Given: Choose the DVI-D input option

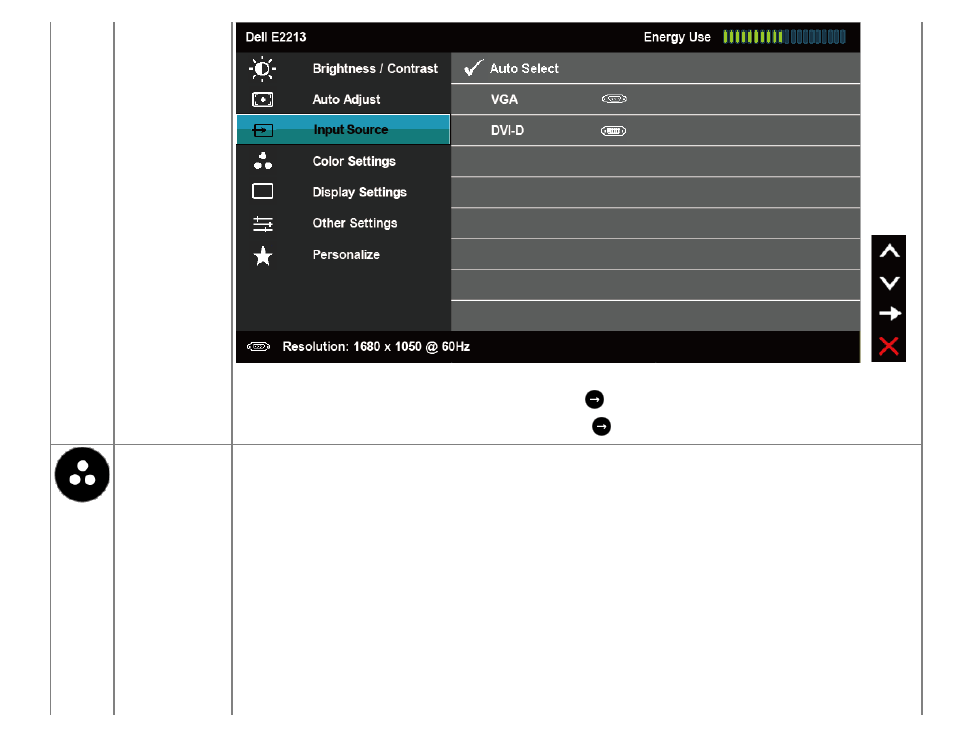Looking at the screenshot, I should pos(655,130).
